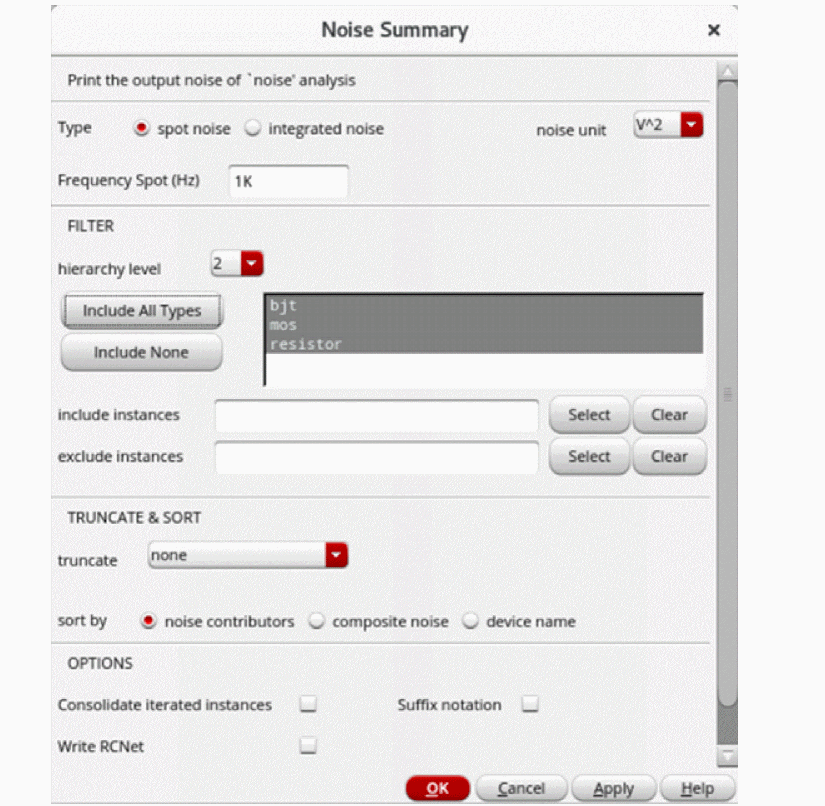The width and height of the screenshot is (825, 806).
Task: Click the Include All Types button
Action: point(141,311)
